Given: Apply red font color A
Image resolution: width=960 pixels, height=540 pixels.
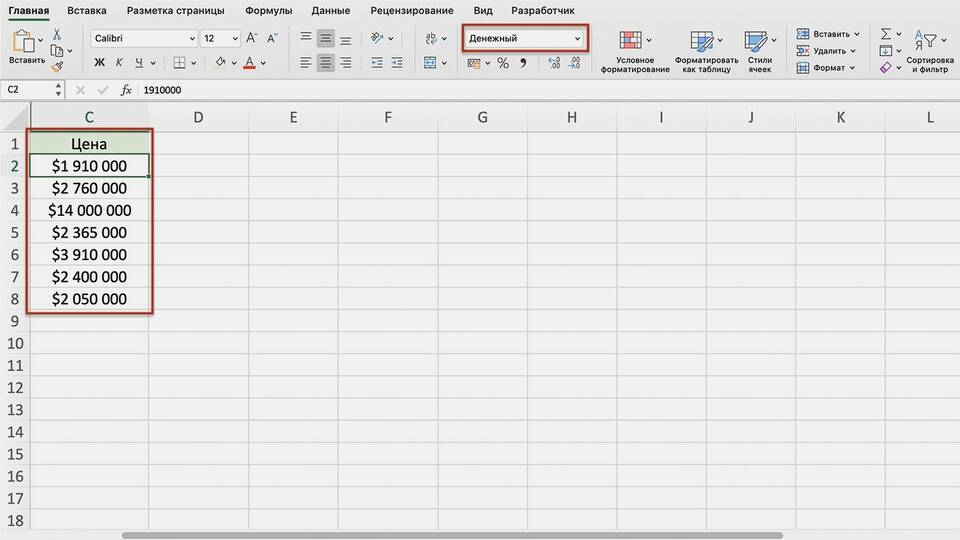Looking at the screenshot, I should (249, 62).
